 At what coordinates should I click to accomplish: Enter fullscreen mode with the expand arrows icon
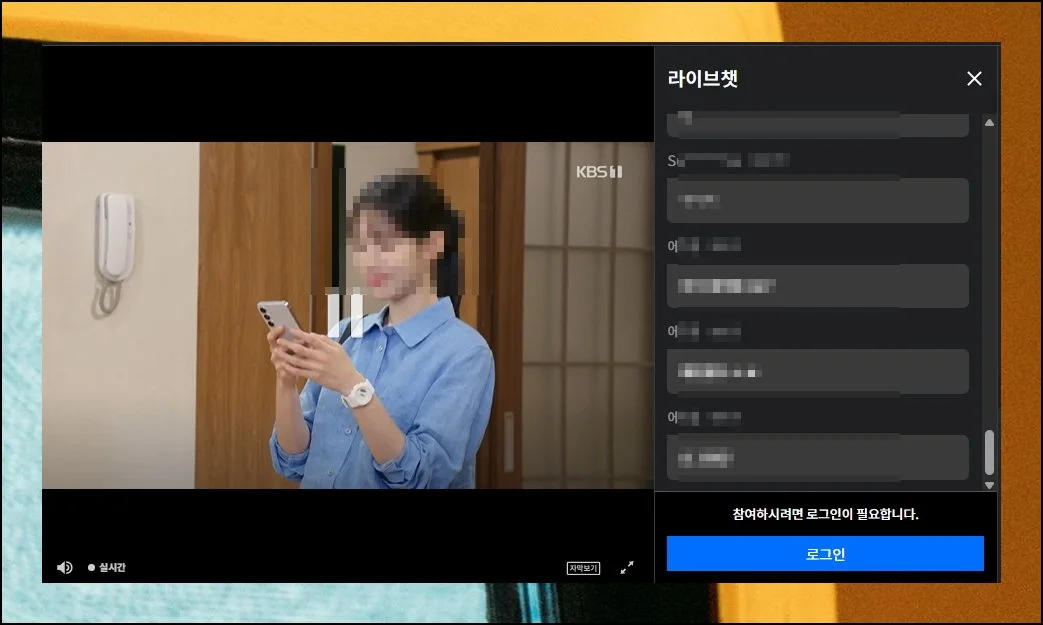pyautogui.click(x=627, y=567)
